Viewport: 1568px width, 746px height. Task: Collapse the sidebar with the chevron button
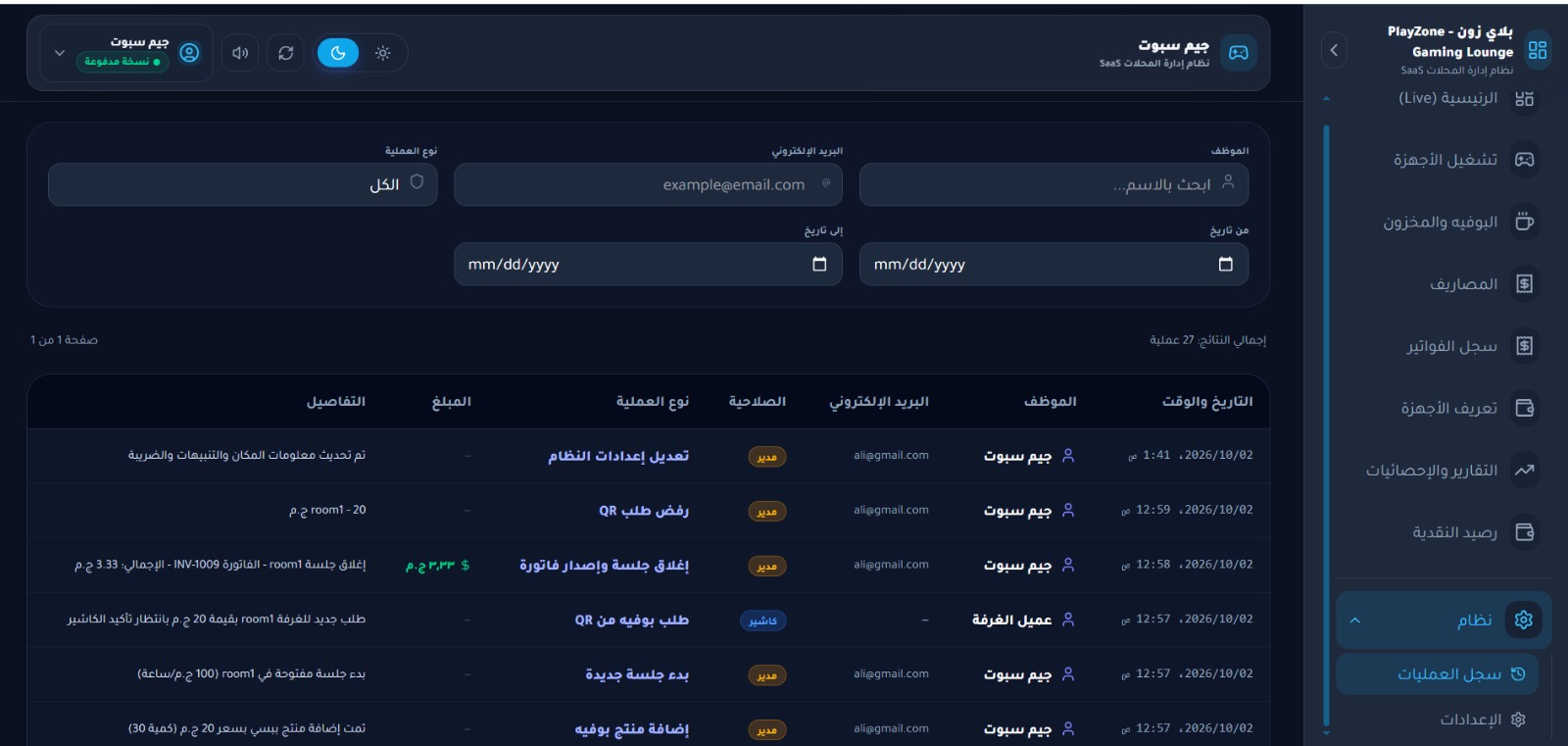point(1334,50)
